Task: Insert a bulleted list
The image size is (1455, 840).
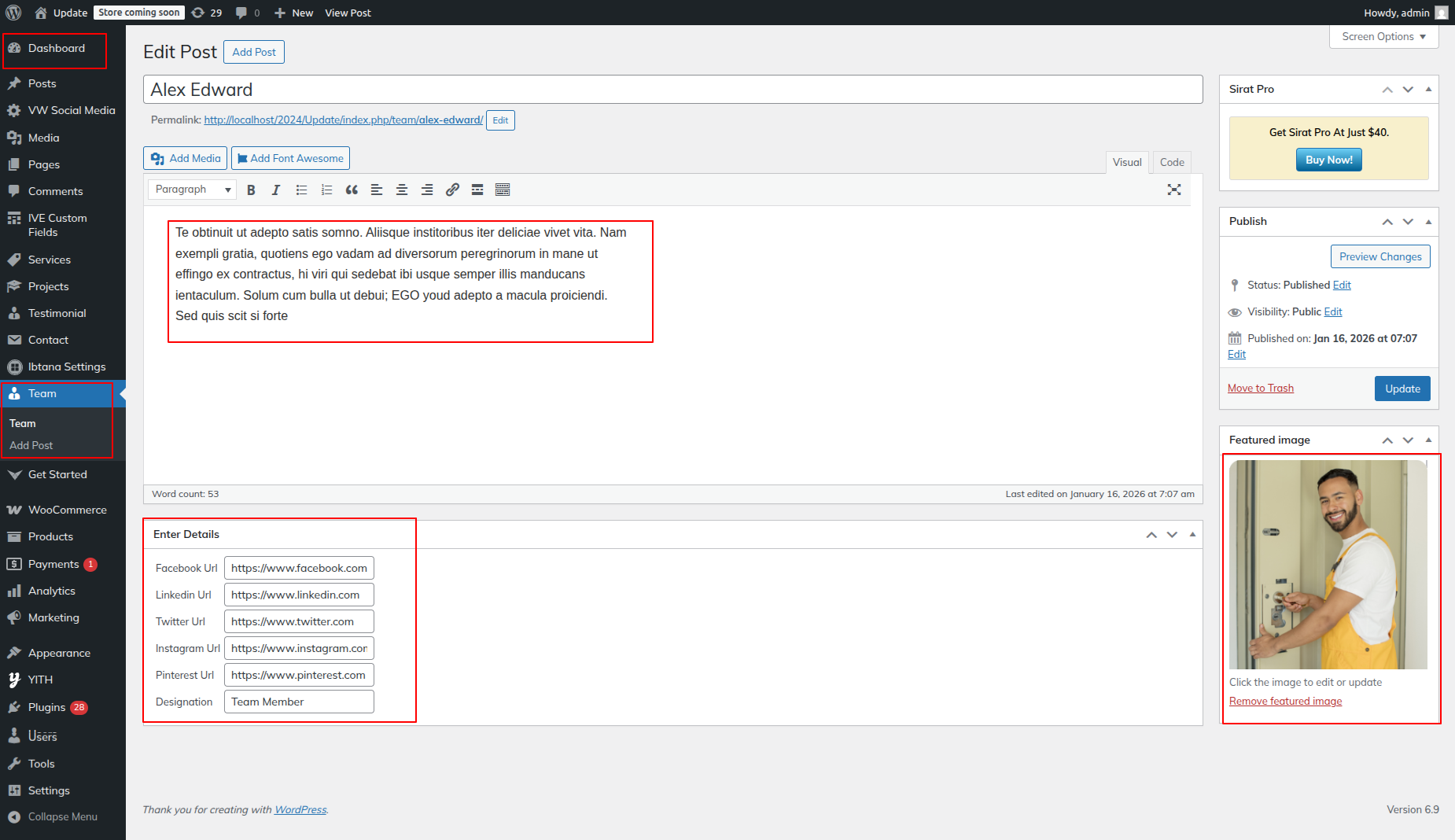Action: point(301,190)
